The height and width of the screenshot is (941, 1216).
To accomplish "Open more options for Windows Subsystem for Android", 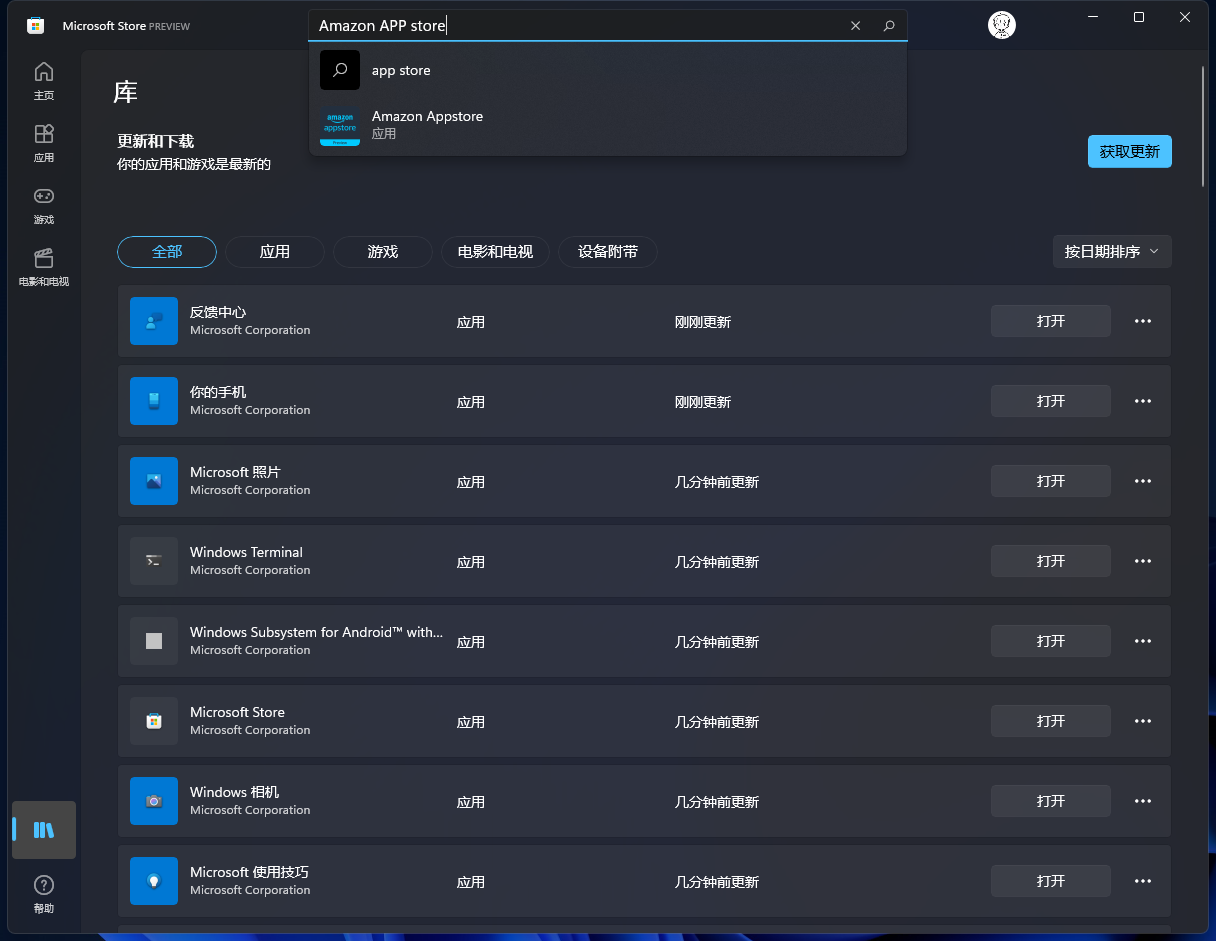I will [x=1143, y=641].
